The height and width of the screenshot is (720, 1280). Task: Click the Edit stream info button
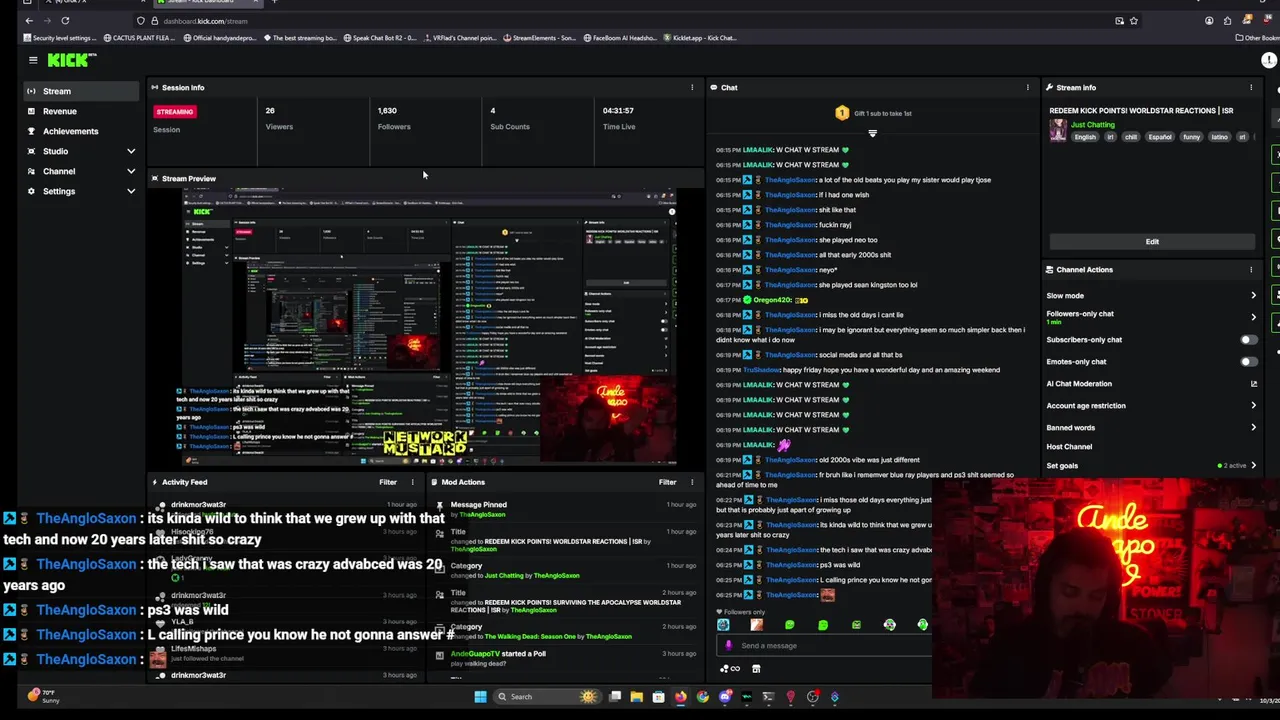point(1152,241)
